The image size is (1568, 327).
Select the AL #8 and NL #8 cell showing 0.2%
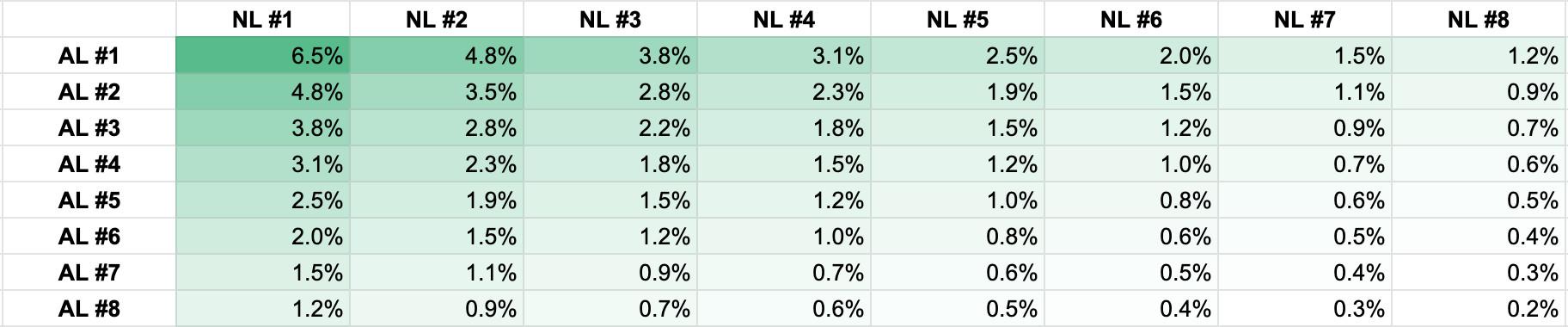click(1479, 308)
